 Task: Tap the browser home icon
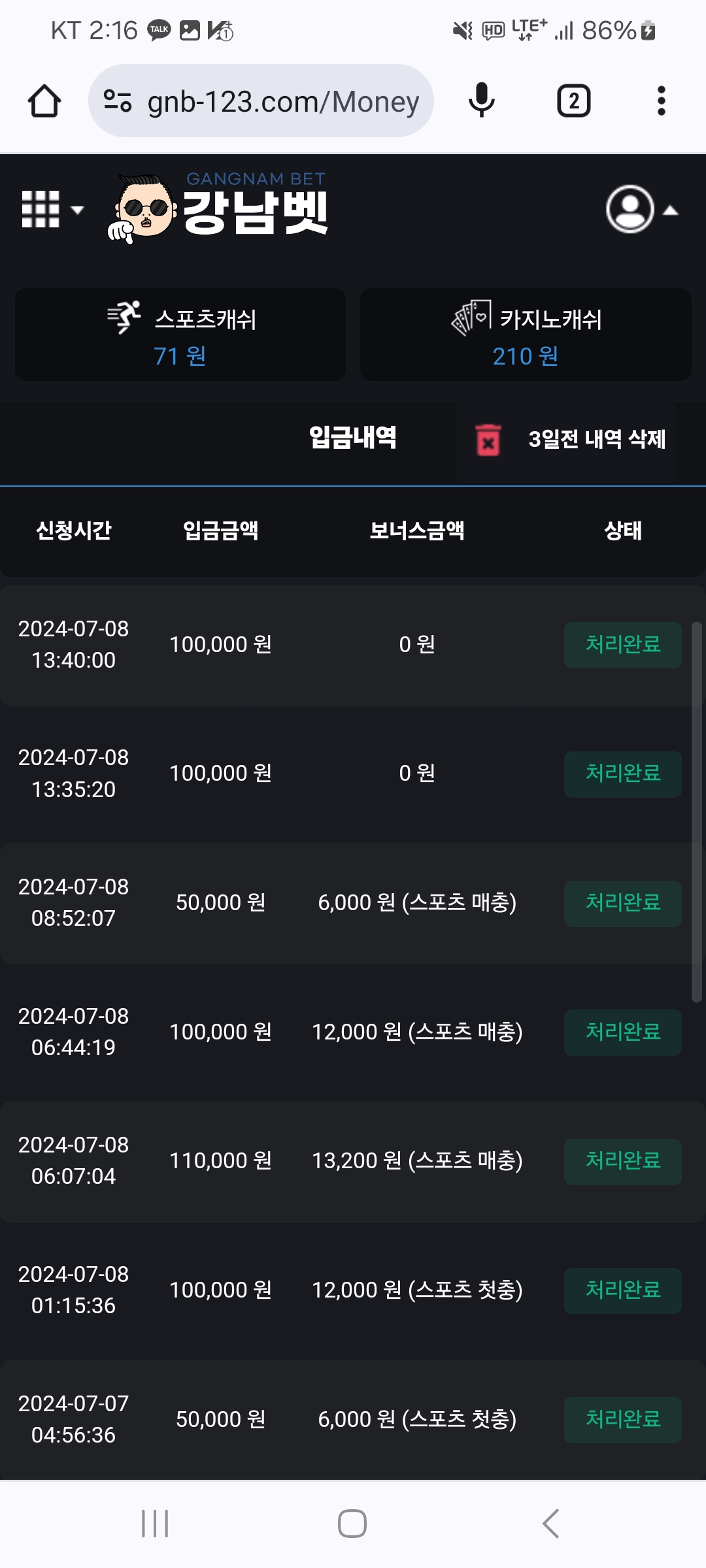tap(44, 101)
